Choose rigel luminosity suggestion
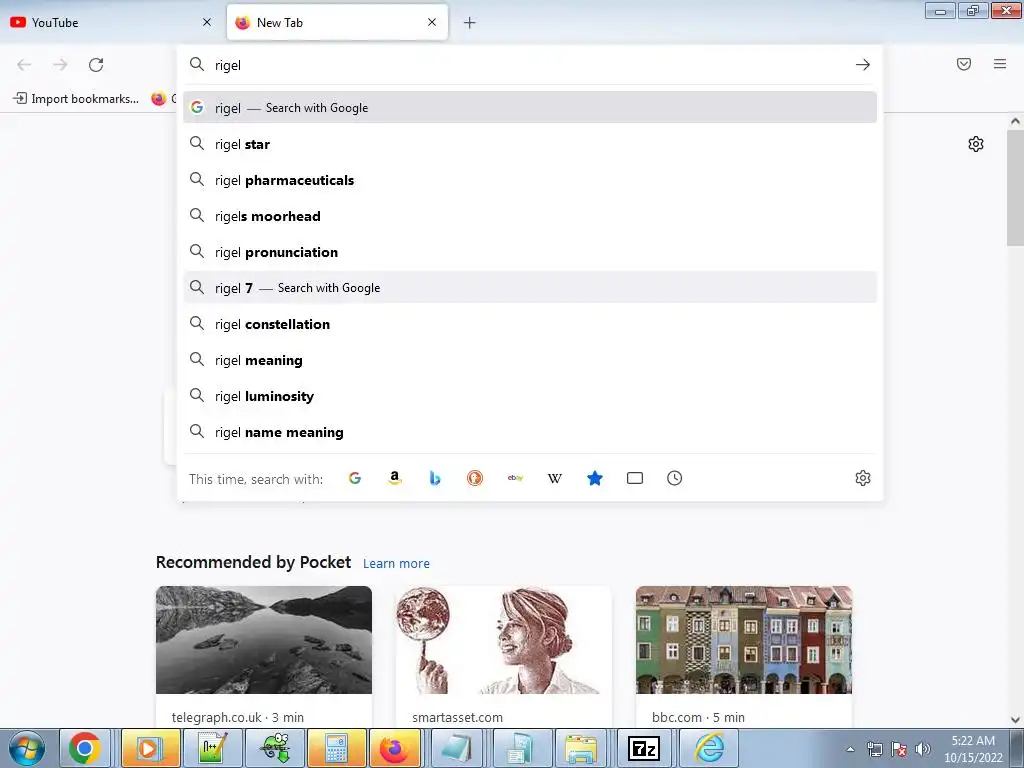The width and height of the screenshot is (1024, 768). click(530, 396)
